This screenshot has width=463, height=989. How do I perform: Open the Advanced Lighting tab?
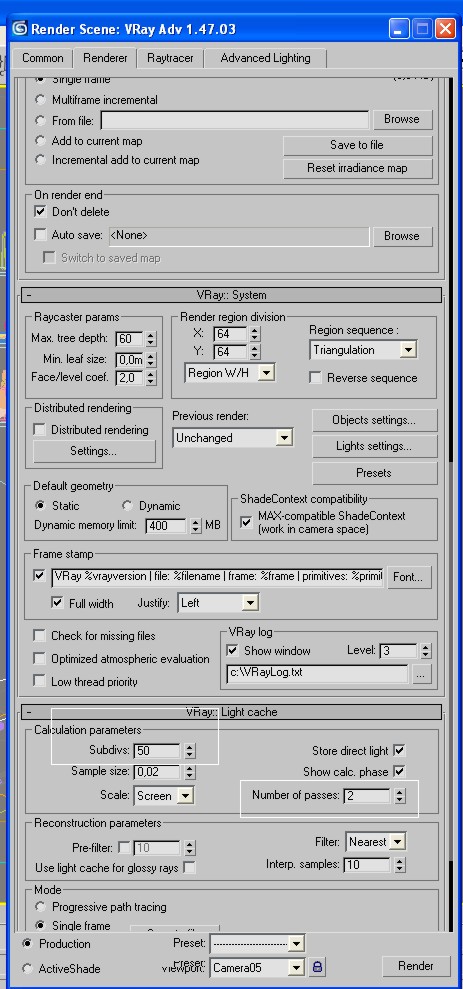coord(266,58)
